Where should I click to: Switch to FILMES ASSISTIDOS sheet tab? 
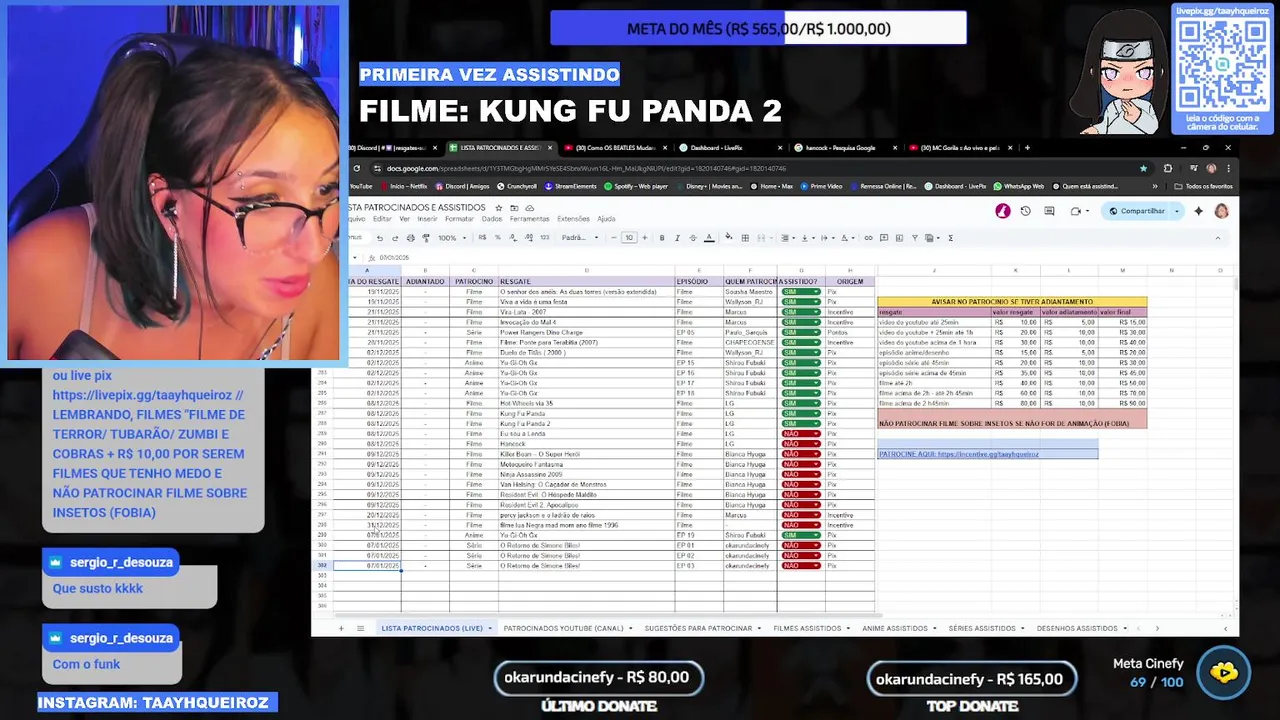point(807,628)
